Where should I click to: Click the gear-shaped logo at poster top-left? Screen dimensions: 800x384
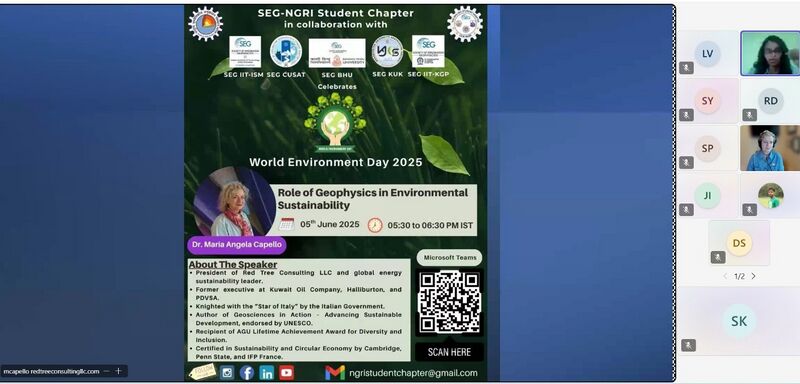coord(206,23)
